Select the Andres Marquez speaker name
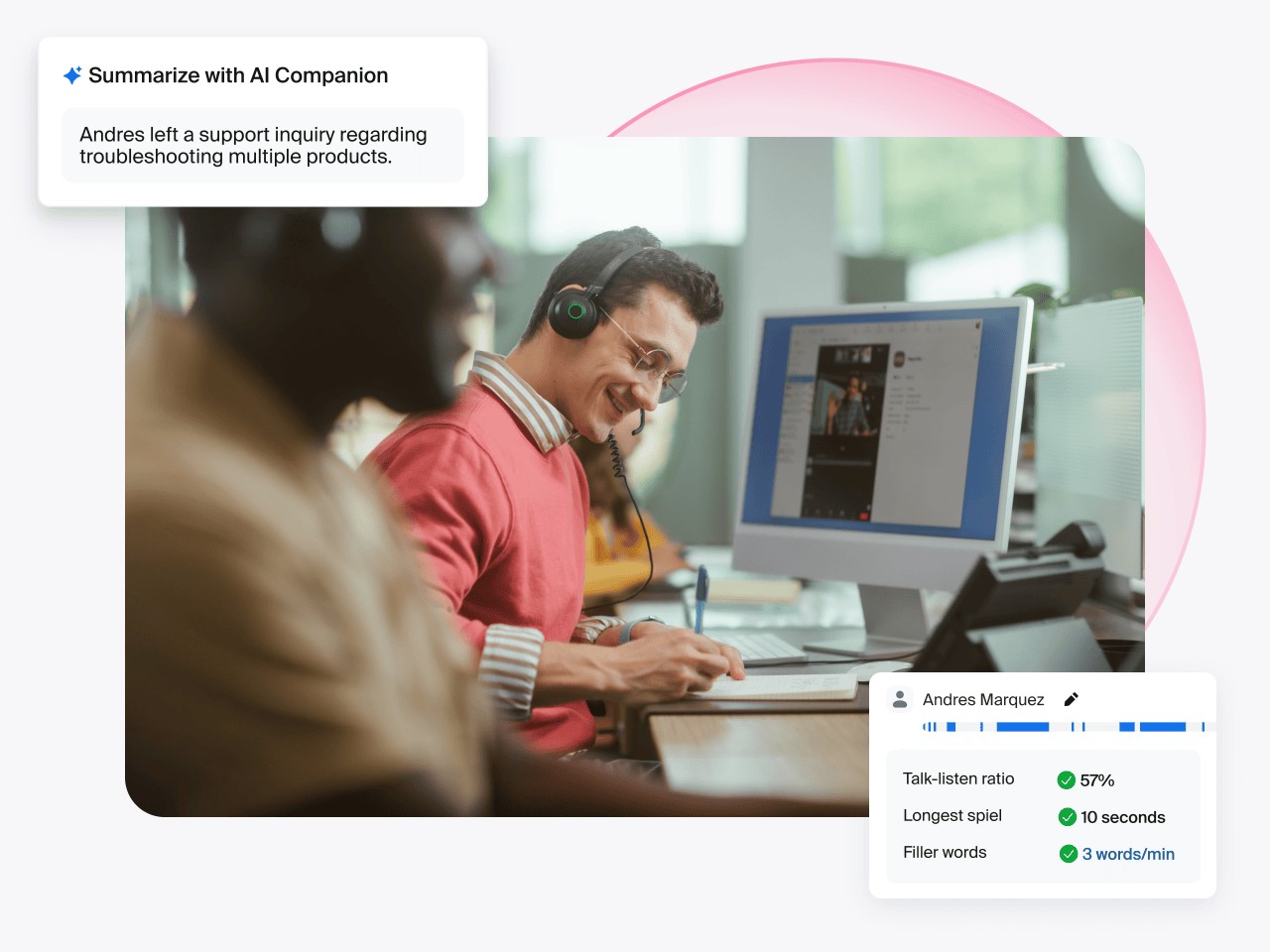This screenshot has width=1270, height=952. point(983,699)
